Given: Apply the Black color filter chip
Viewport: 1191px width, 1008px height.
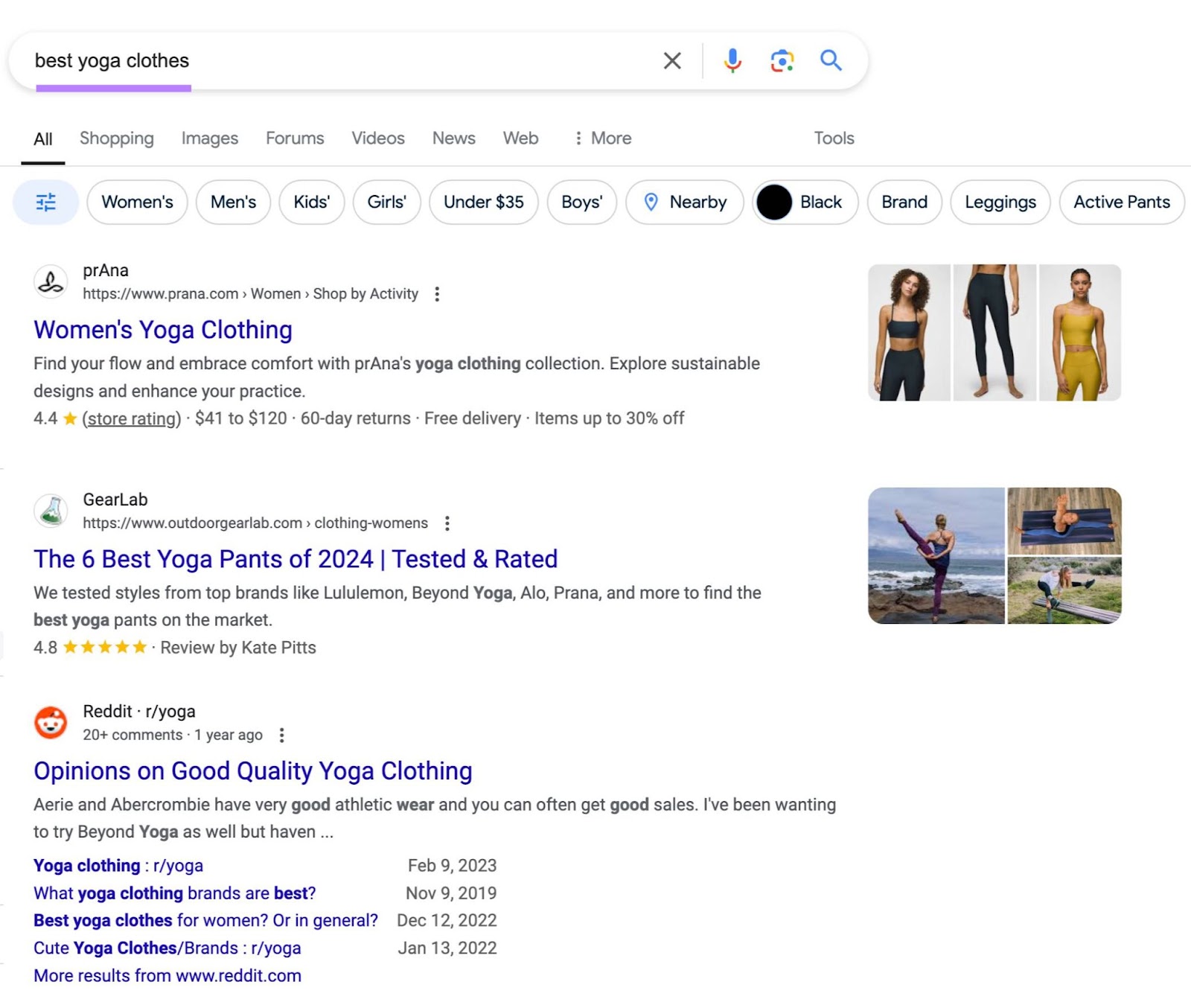Looking at the screenshot, I should tap(805, 202).
